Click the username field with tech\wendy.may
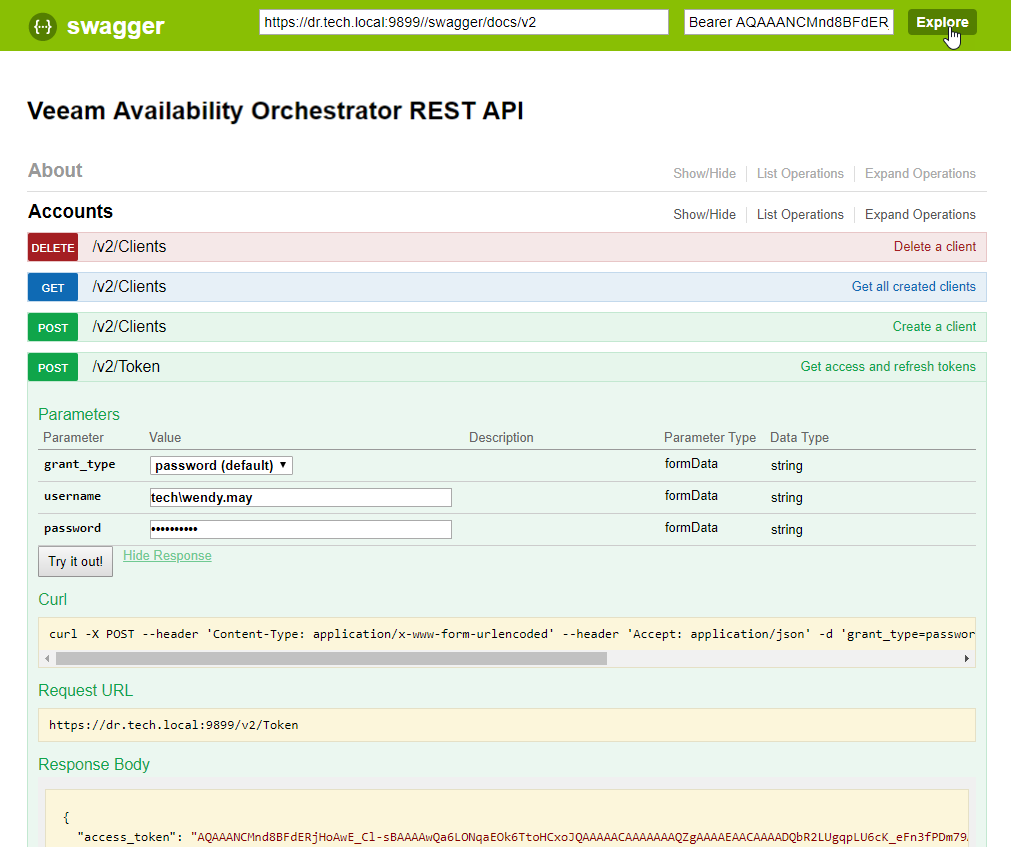Viewport: 1011px width, 847px height. tap(300, 498)
